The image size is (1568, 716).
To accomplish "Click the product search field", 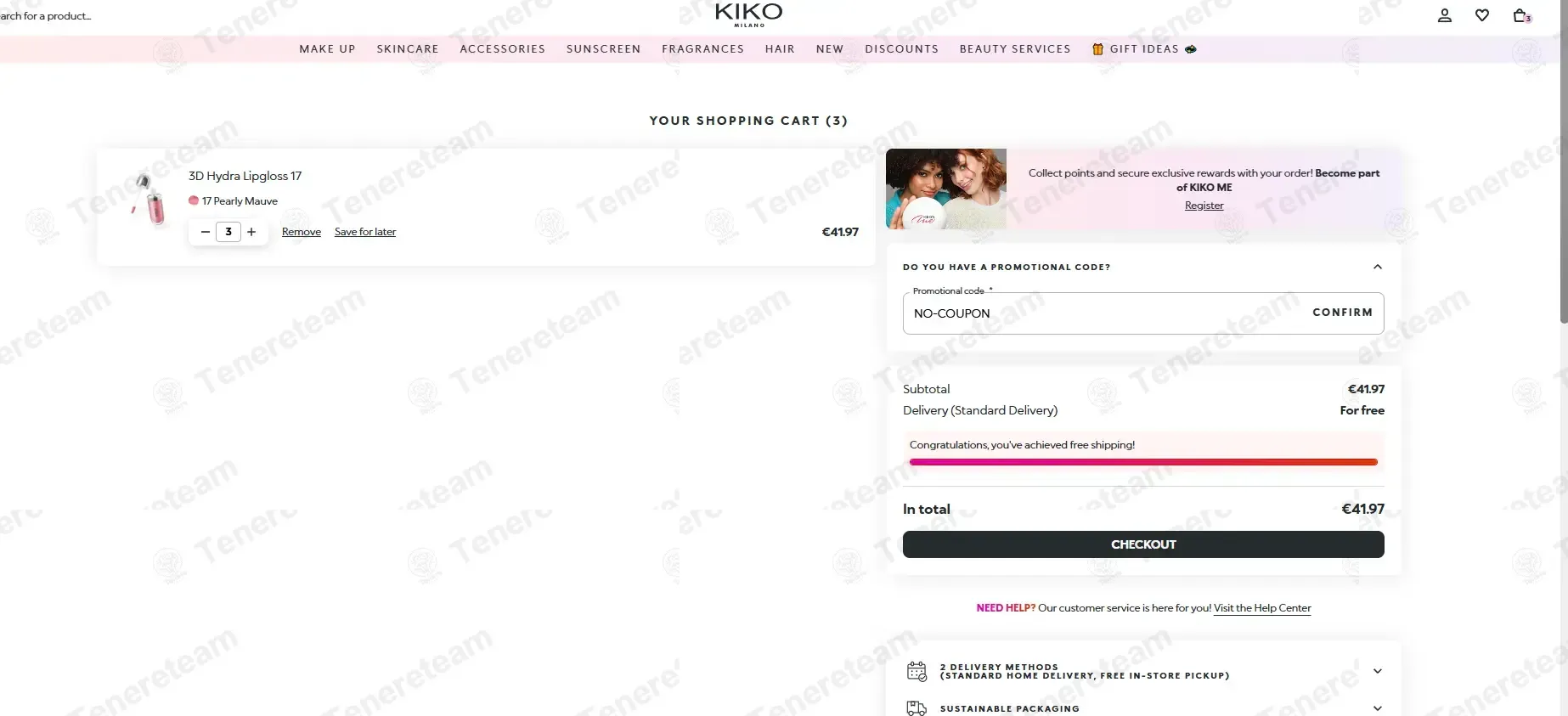I will [x=46, y=16].
